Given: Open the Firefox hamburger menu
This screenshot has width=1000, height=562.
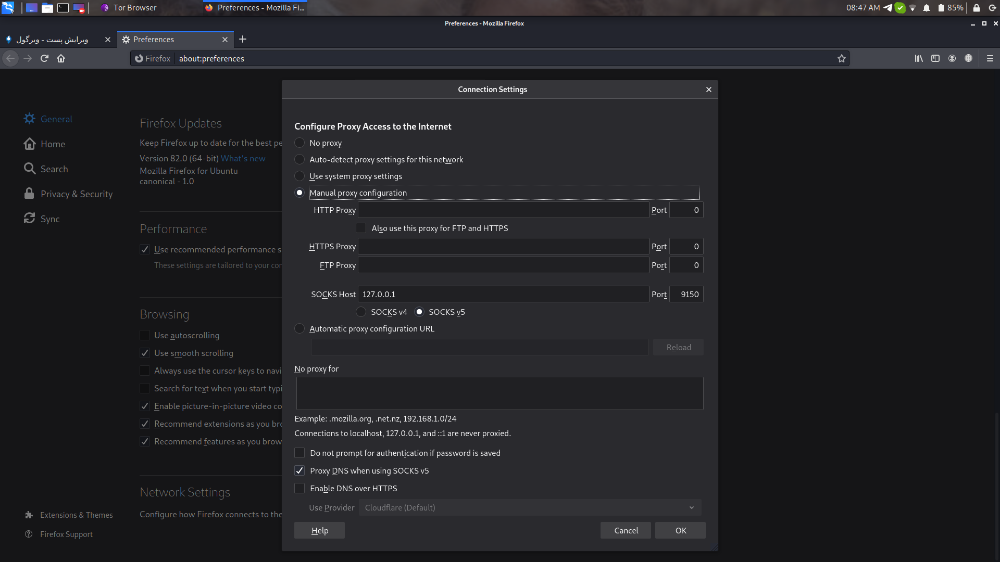Looking at the screenshot, I should 990,58.
